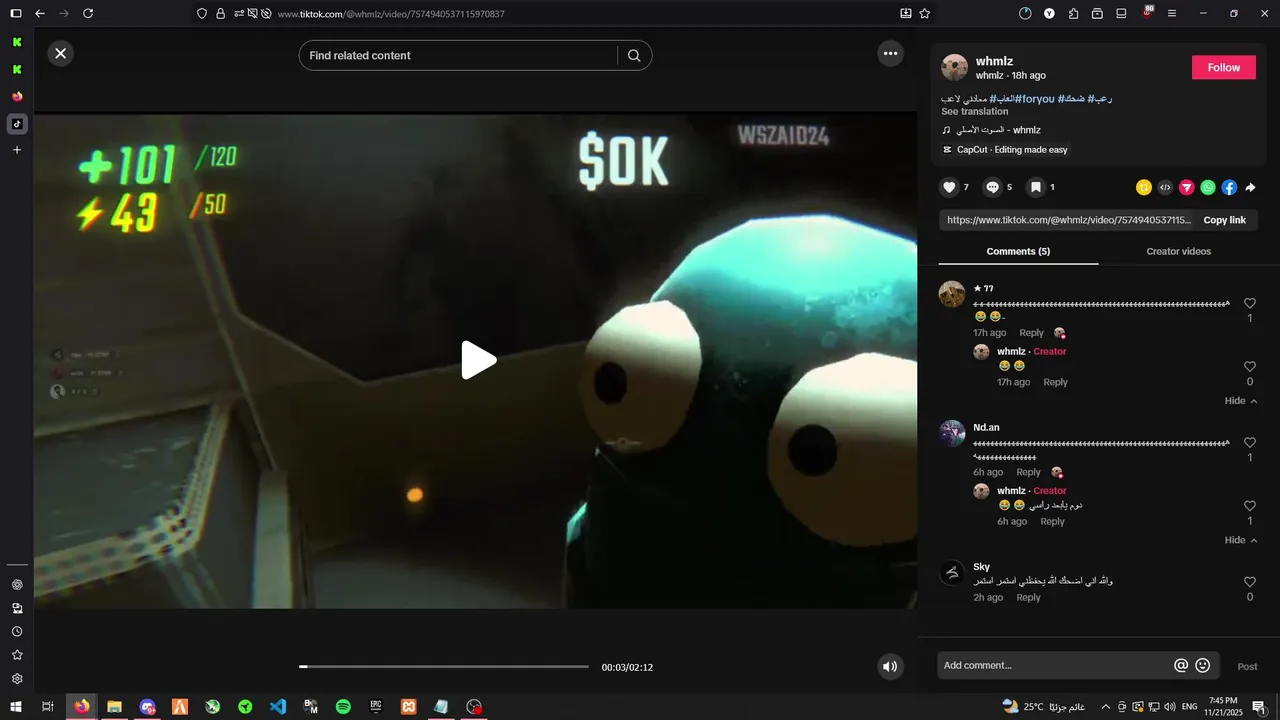Go back in browser history
Viewport: 1280px width, 720px height.
click(x=40, y=13)
